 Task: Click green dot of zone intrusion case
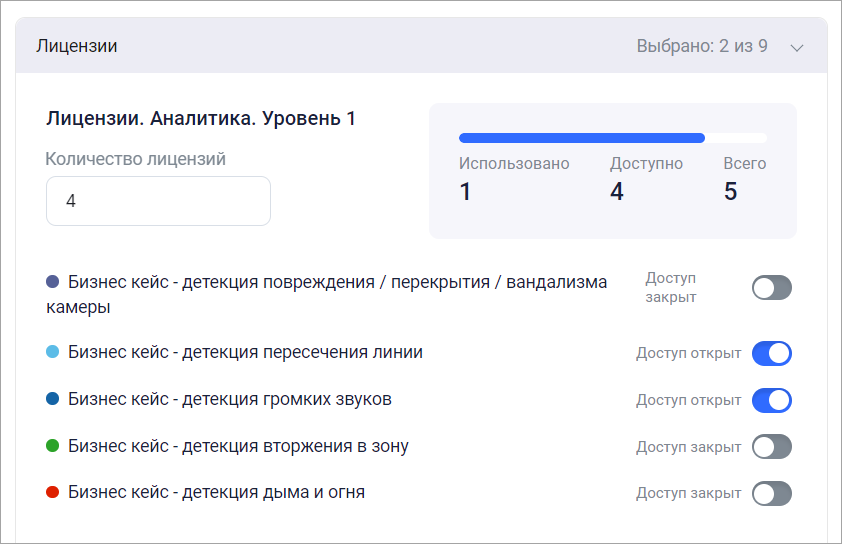click(x=53, y=446)
